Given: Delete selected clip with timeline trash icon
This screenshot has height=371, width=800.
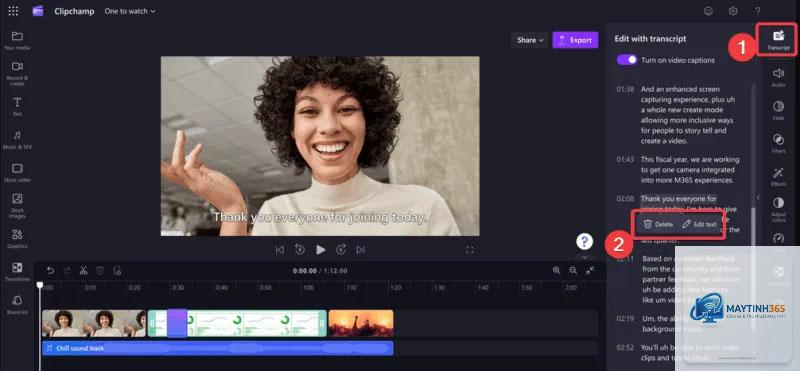Looking at the screenshot, I should point(100,270).
